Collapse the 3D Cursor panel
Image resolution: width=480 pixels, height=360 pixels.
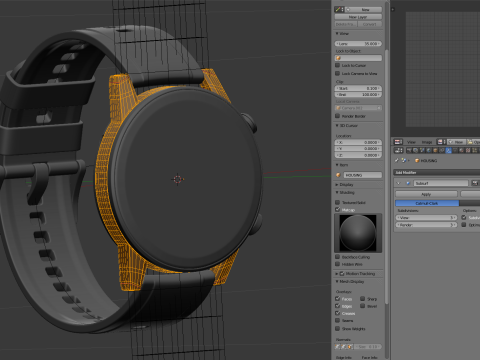tap(337, 126)
